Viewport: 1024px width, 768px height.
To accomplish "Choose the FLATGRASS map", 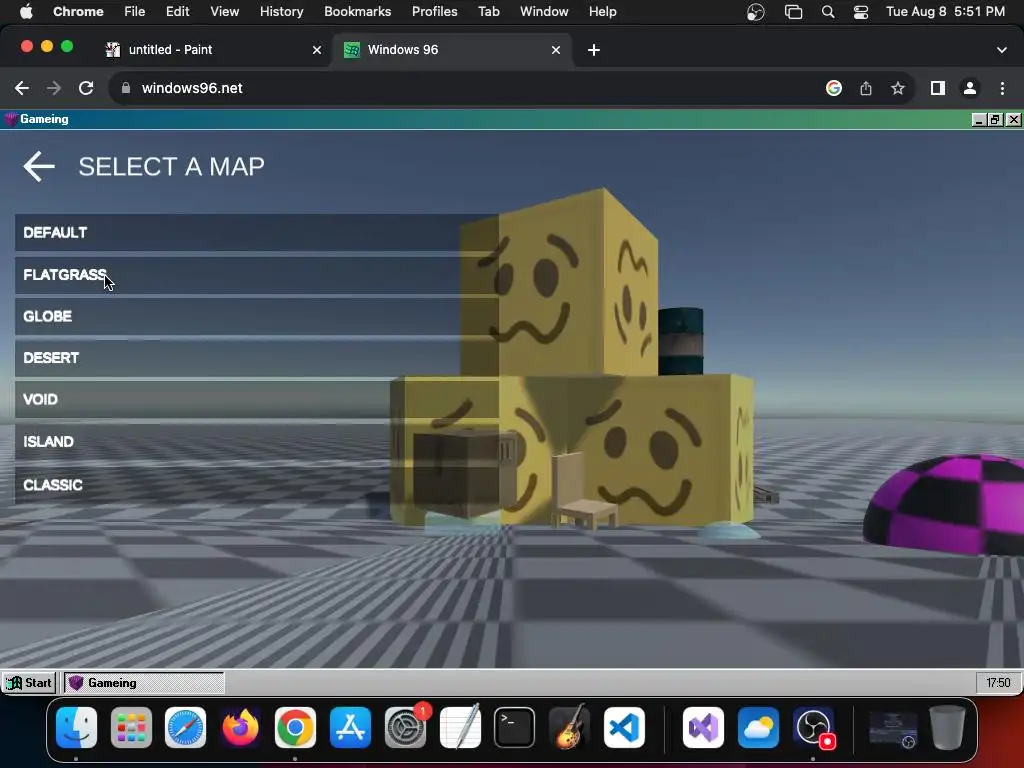I will 257,275.
